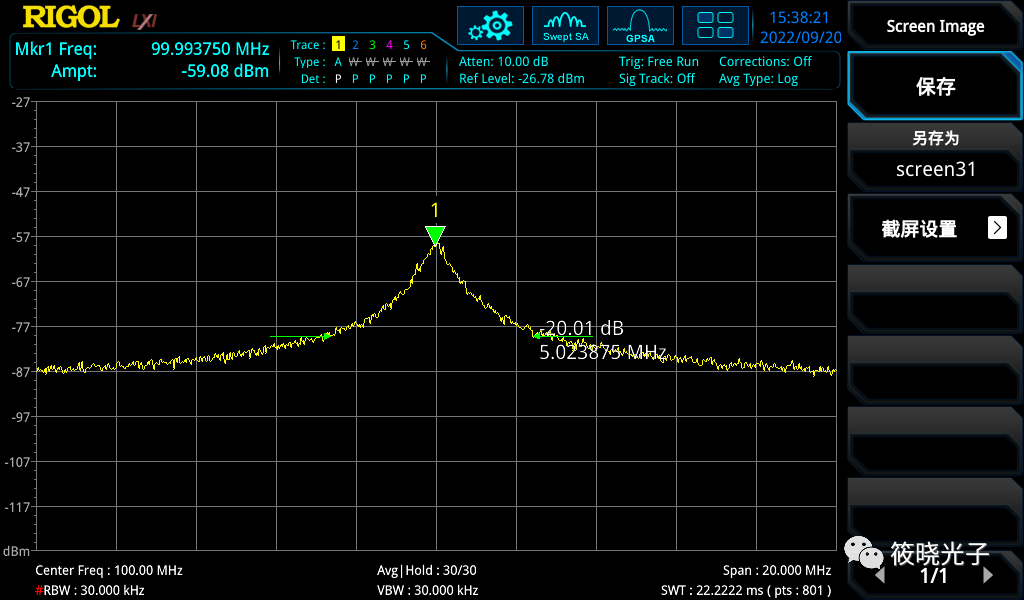1024x600 pixels.
Task: Open the Screen Image menu header
Action: 935,26
